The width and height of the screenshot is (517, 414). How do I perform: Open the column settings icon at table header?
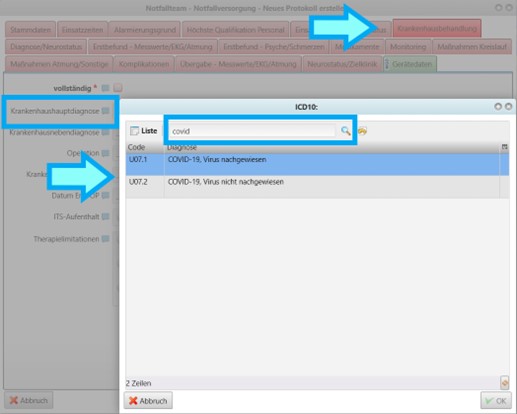point(504,147)
